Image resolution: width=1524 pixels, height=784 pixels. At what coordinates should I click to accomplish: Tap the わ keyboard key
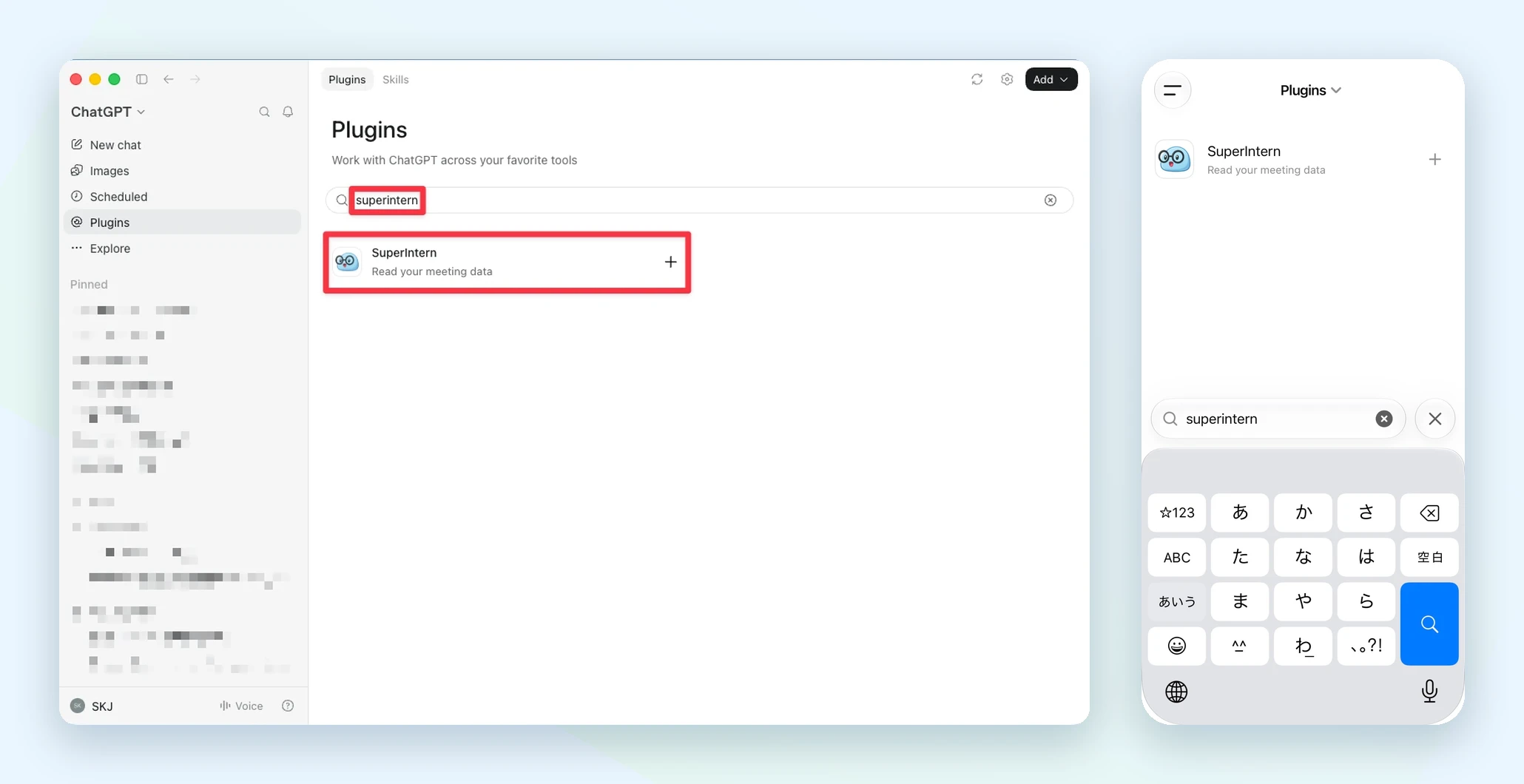click(1304, 646)
